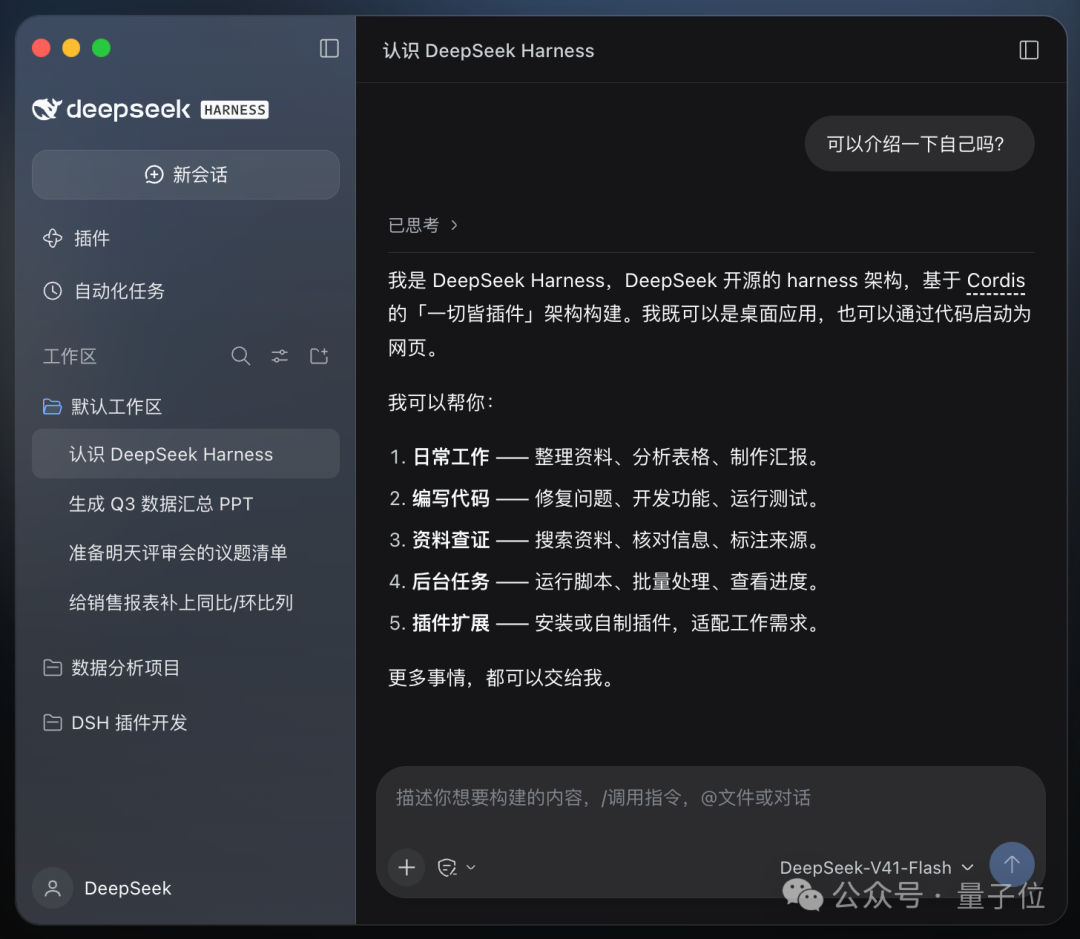Viewport: 1080px width, 939px height.
Task: Click the 插件扩展 list item
Action: pos(606,623)
